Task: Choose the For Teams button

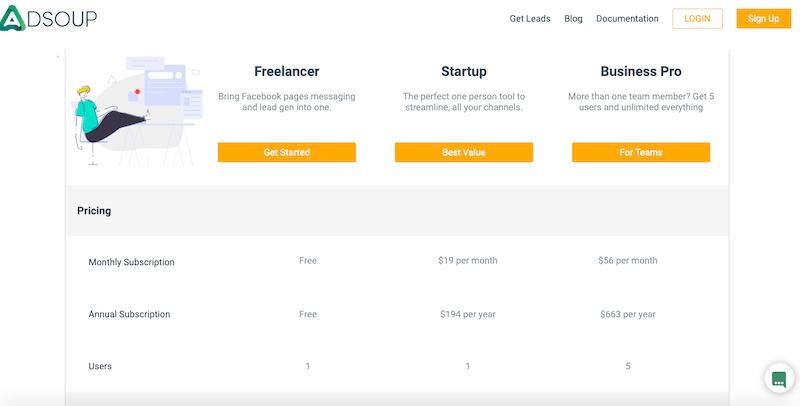Action: 641,152
